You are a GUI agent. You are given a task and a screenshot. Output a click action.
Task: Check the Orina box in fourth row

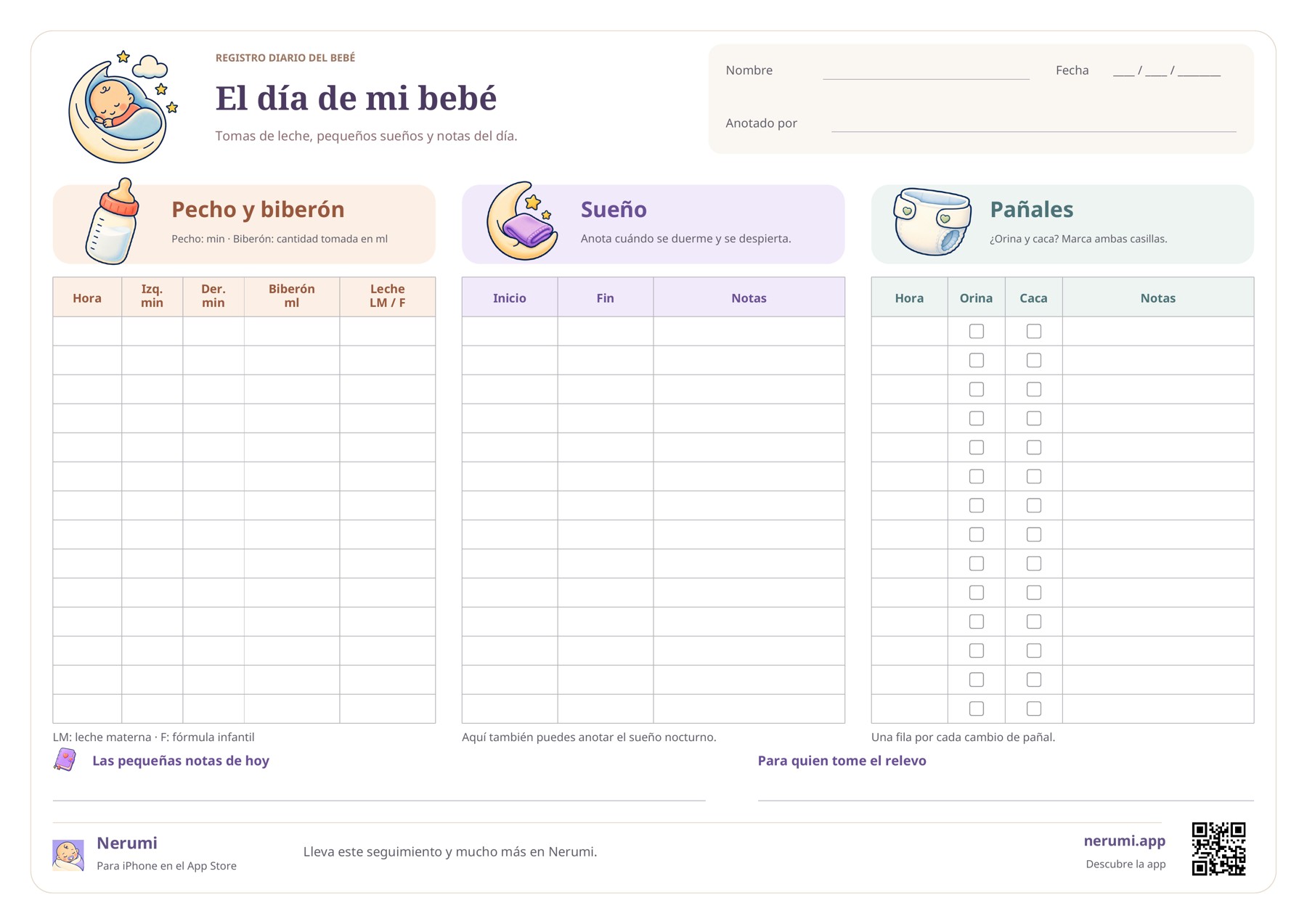click(976, 418)
